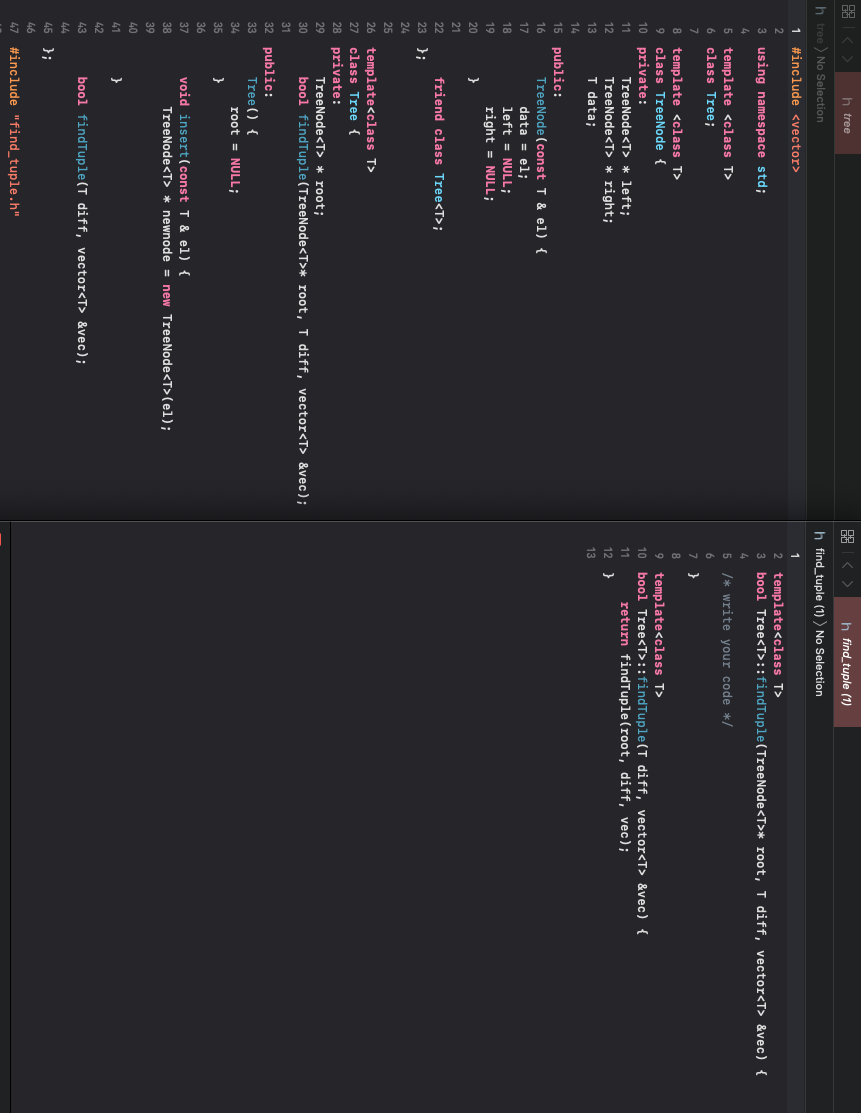
Task: Click 'TreeNode<T> * right;' member line
Action: [608, 150]
